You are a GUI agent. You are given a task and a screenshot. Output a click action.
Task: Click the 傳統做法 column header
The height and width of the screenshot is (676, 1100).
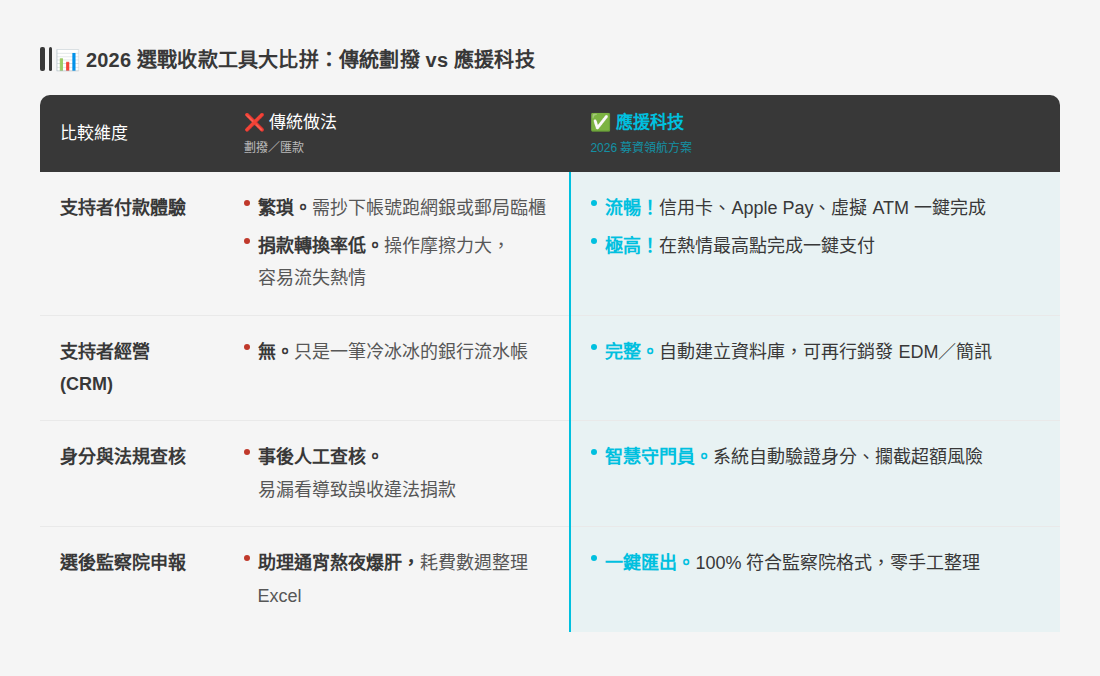click(x=302, y=122)
